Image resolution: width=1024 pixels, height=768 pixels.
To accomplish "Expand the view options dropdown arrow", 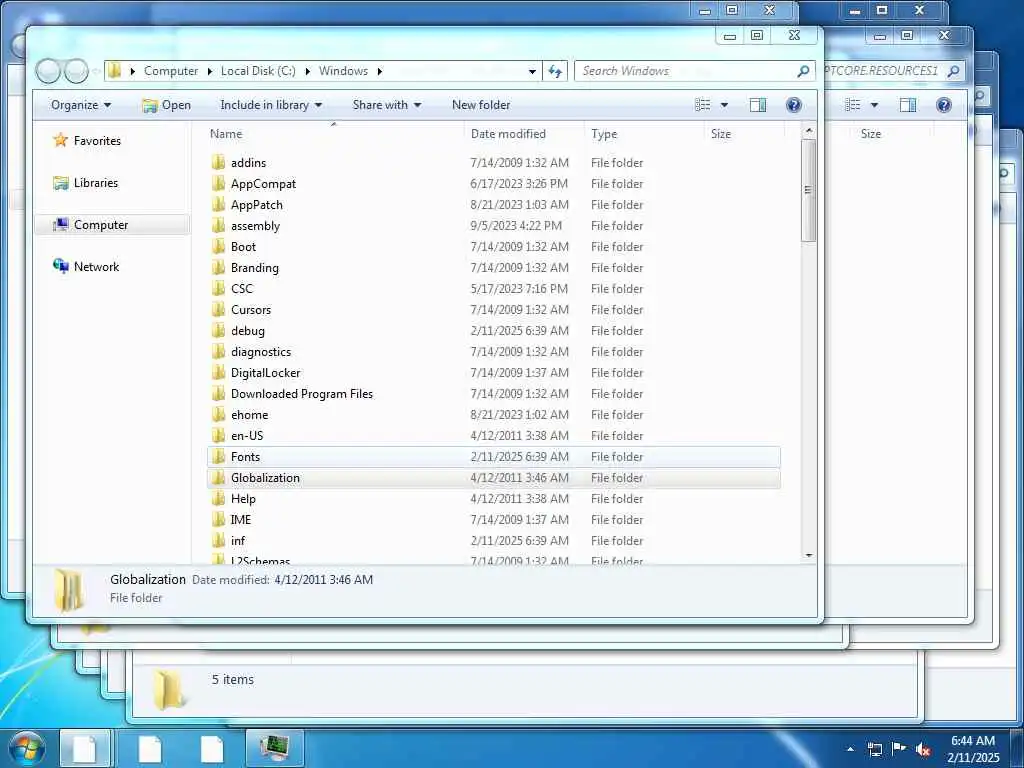I will [x=724, y=104].
